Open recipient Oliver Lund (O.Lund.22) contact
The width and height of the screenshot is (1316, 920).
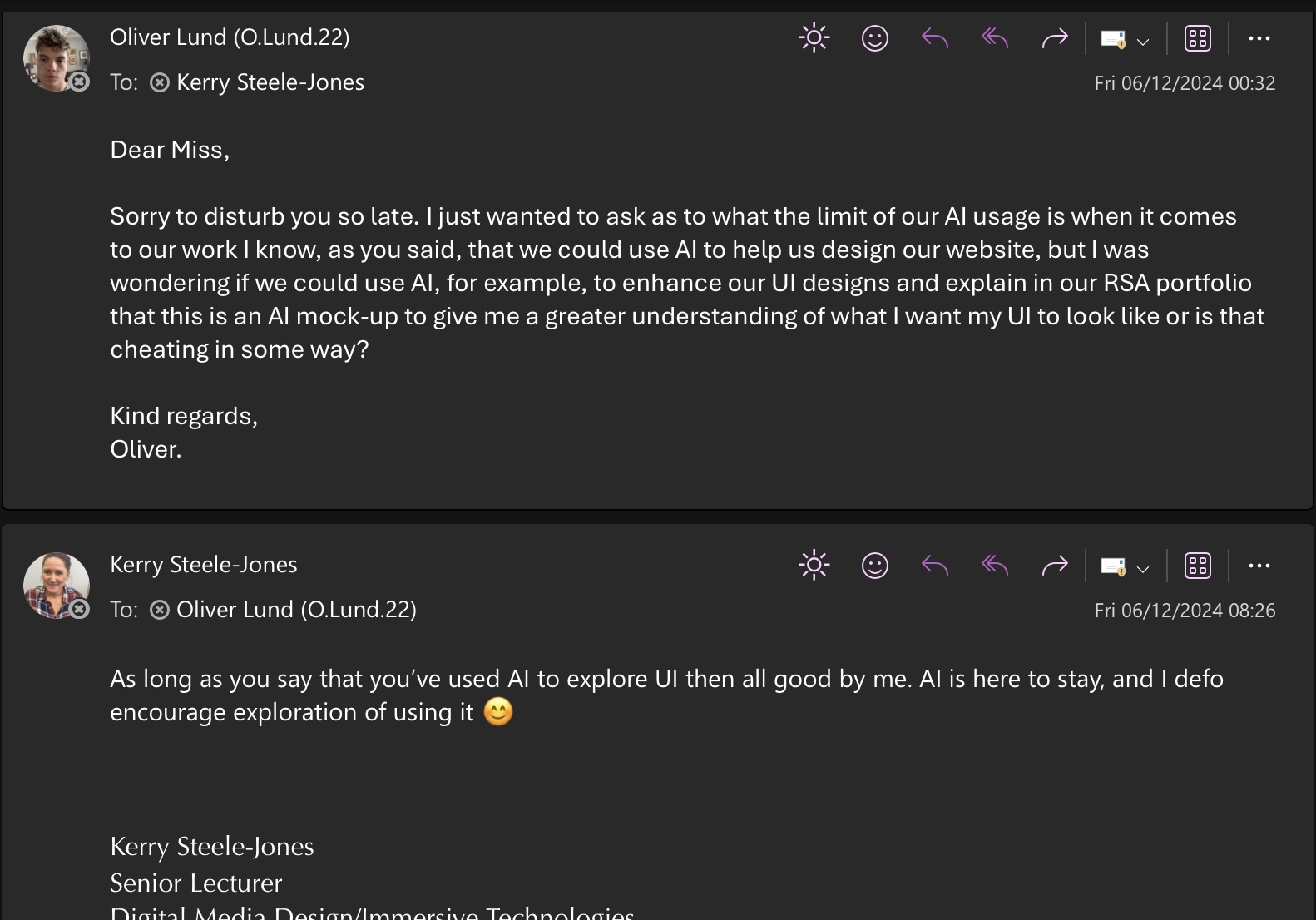pyautogui.click(x=295, y=610)
